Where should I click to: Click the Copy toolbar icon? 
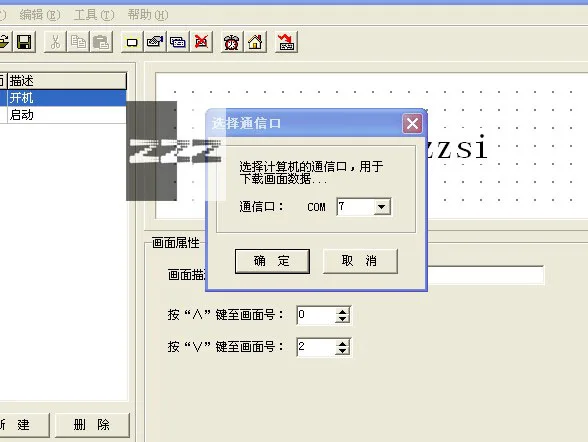[x=78, y=42]
